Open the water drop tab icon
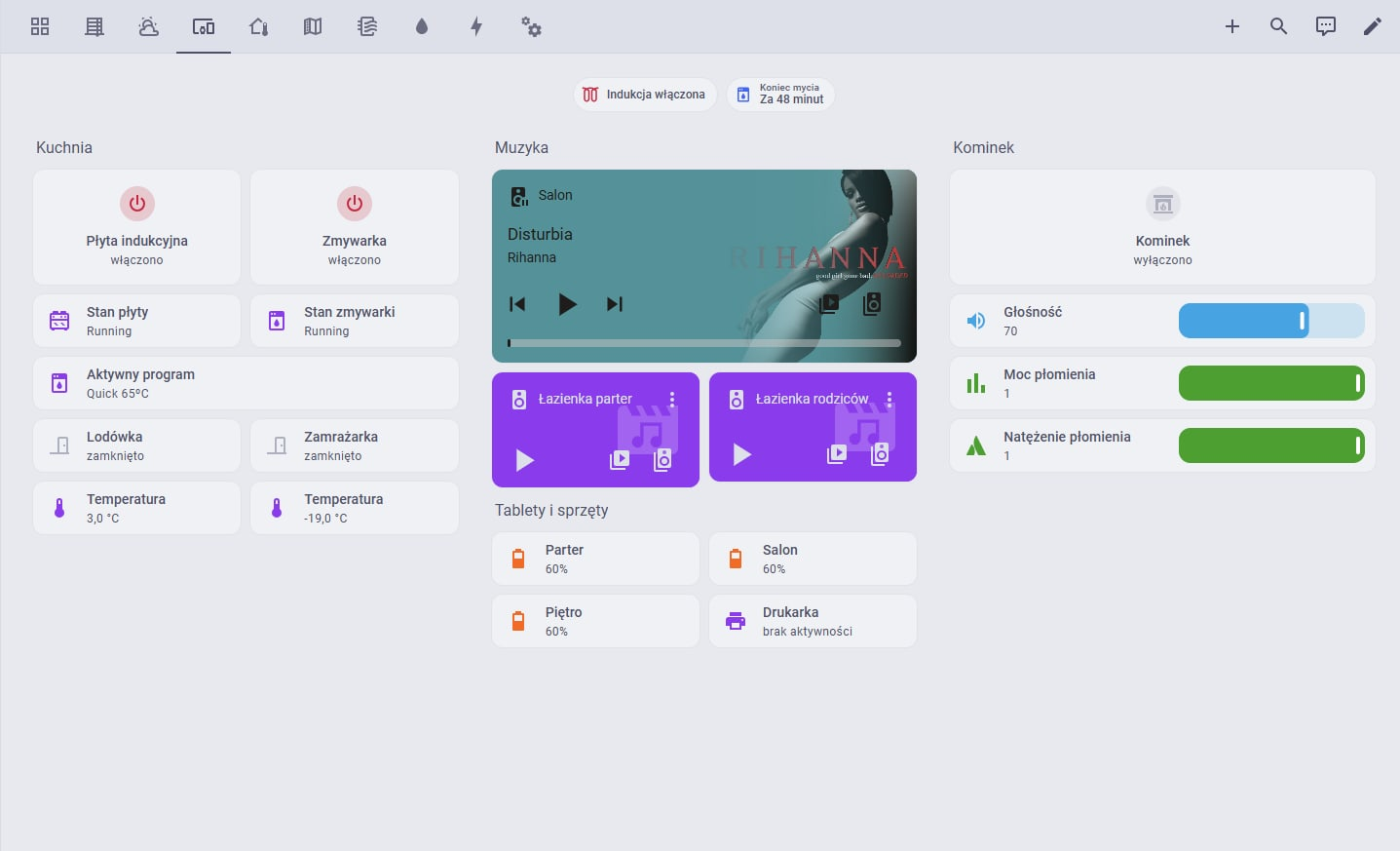1400x851 pixels. [x=422, y=26]
